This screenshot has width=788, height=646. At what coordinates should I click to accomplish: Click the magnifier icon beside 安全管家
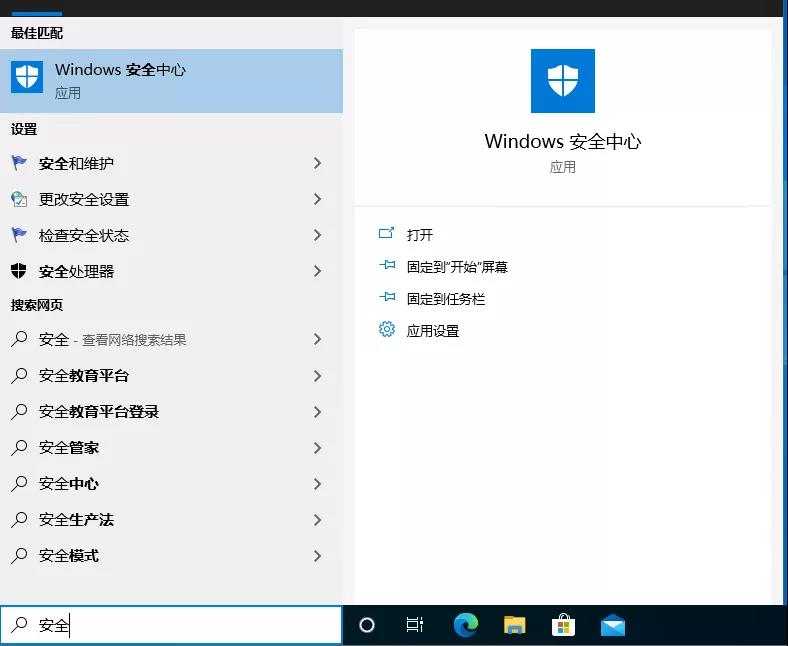[19, 447]
